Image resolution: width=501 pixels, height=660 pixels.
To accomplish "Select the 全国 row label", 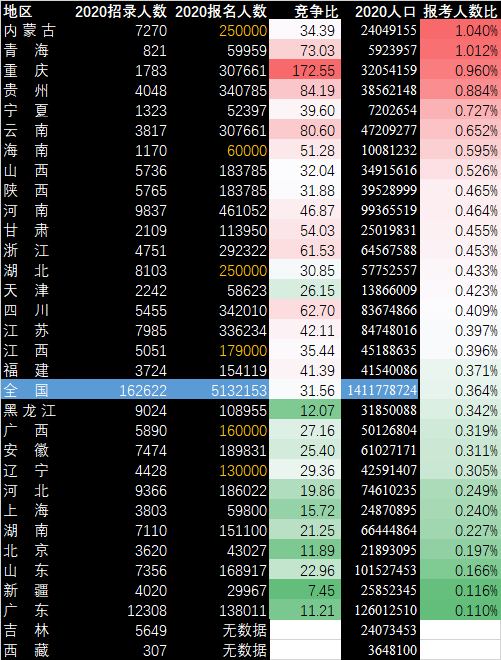I will (x=26, y=391).
